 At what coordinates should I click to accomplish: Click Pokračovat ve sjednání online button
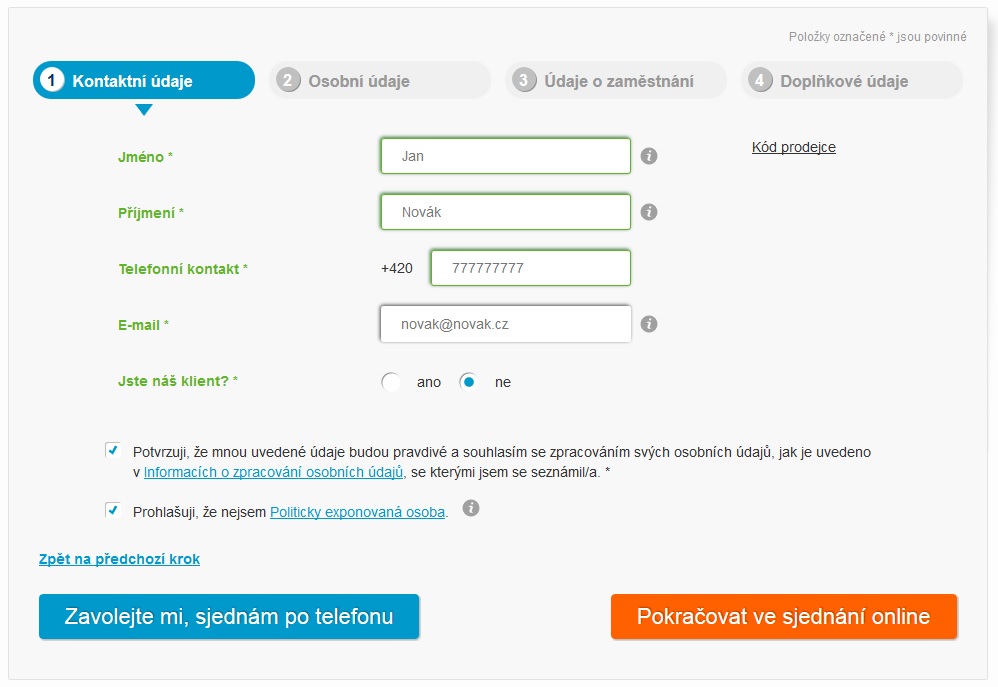pos(784,616)
